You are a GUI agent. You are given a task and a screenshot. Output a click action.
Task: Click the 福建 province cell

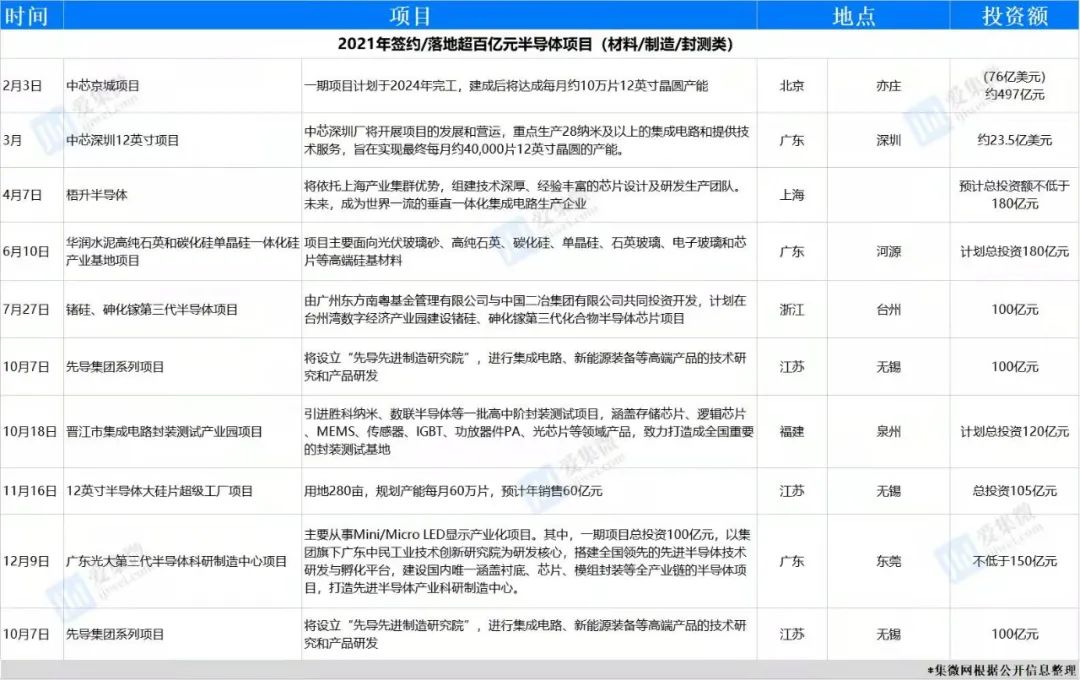point(791,431)
